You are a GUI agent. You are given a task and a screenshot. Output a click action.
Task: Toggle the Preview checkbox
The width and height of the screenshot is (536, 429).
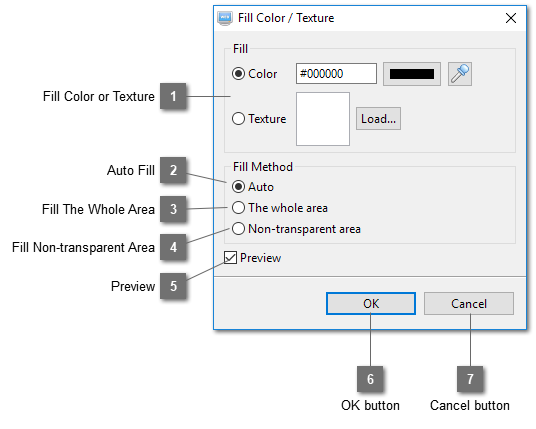coord(230,258)
